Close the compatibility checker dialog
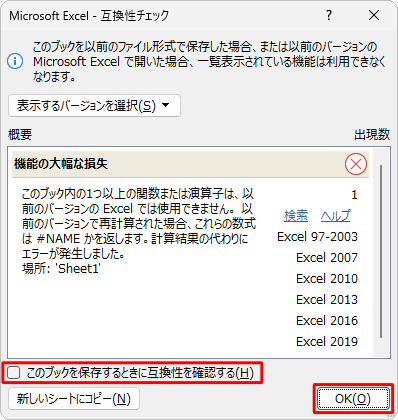The height and width of the screenshot is (420, 398). coord(374,15)
